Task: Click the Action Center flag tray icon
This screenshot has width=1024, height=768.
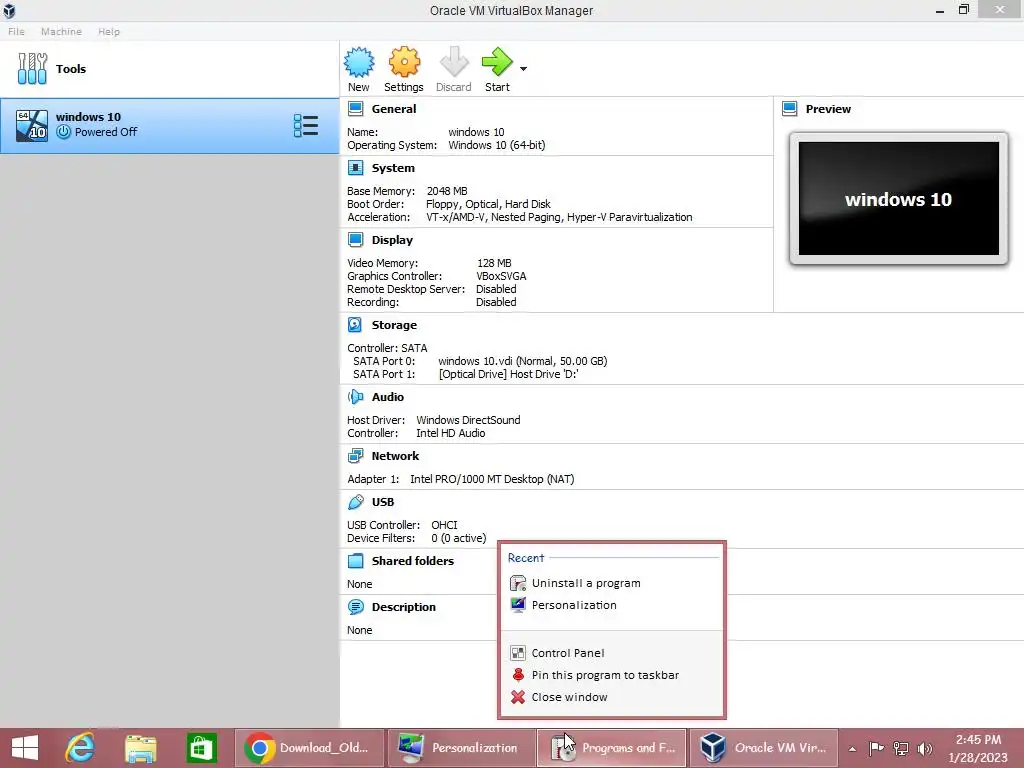Action: (x=876, y=748)
